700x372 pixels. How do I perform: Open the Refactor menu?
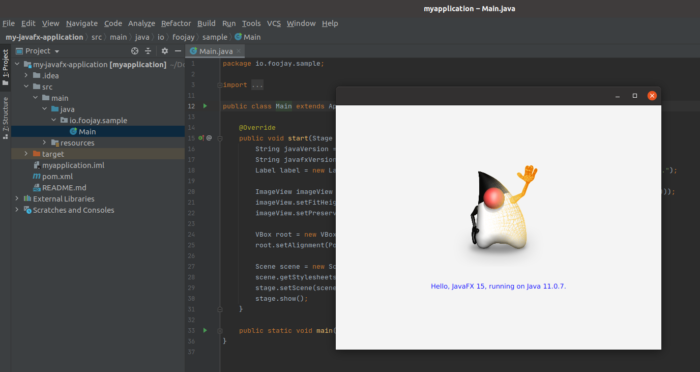176,23
